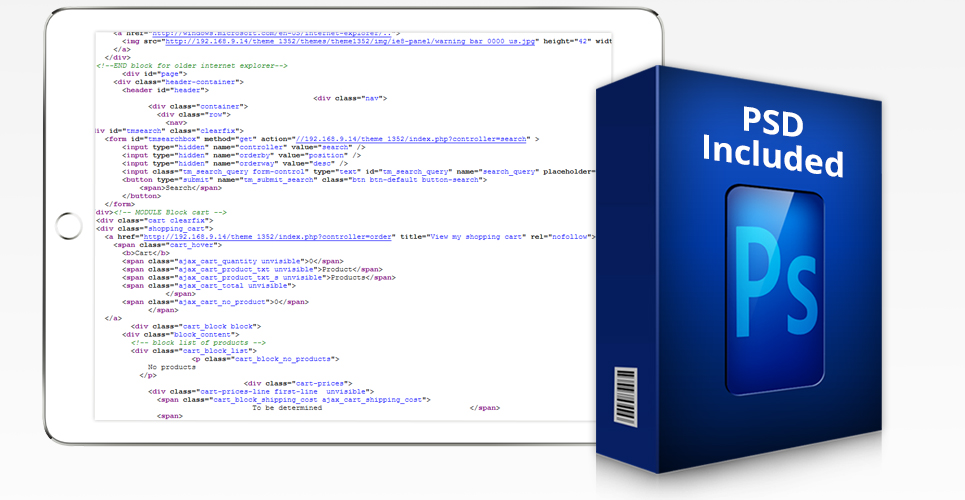Select the div class="nav" line
This screenshot has width=965, height=500.
tap(350, 98)
